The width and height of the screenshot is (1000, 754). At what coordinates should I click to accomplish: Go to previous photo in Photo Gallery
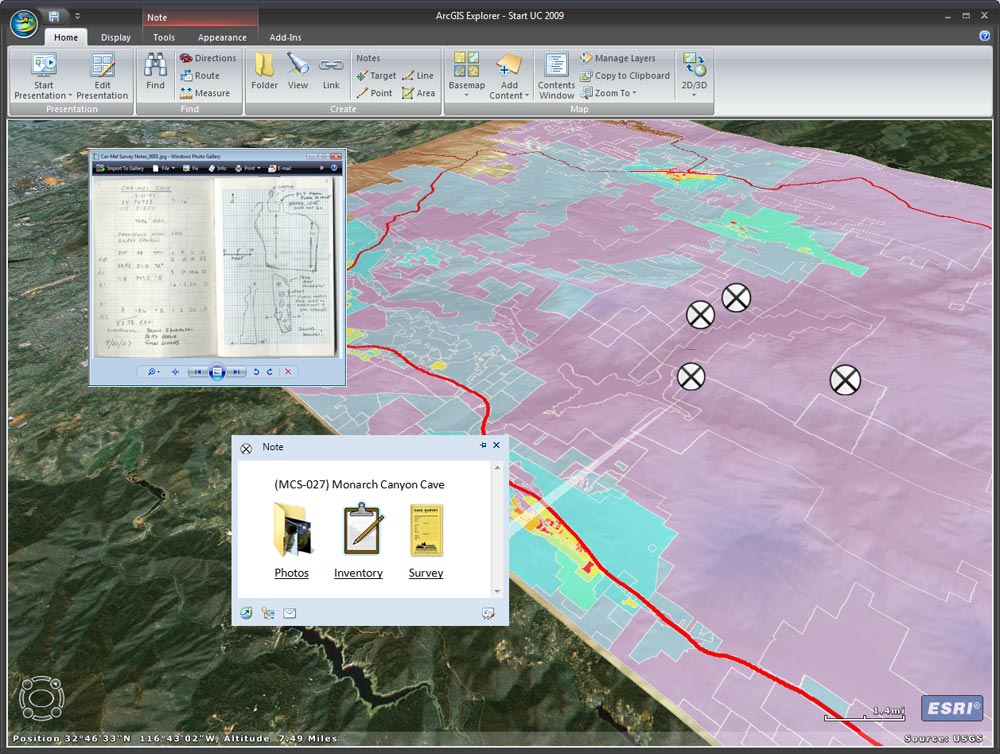[198, 372]
